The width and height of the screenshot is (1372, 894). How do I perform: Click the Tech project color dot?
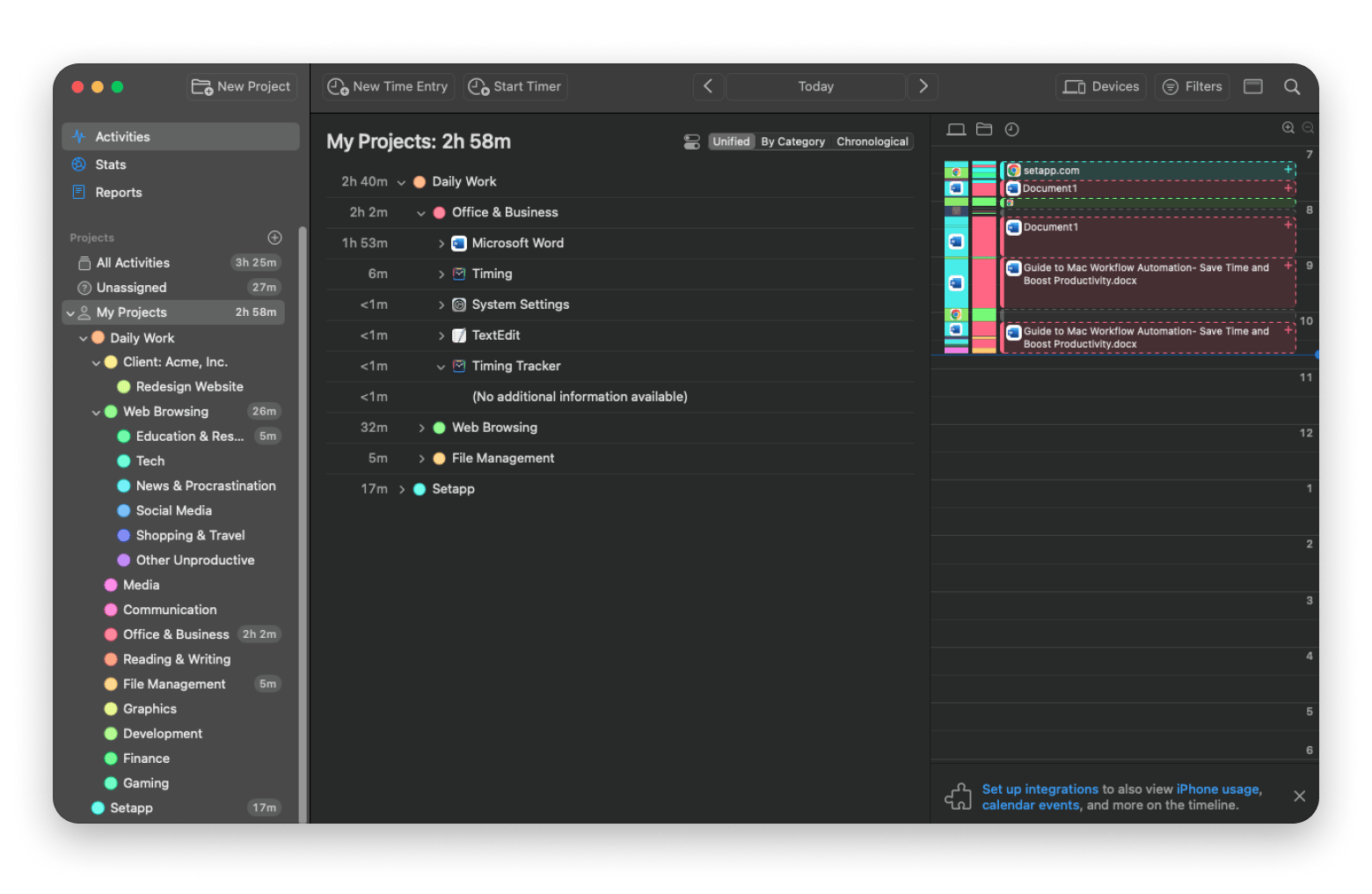point(124,461)
